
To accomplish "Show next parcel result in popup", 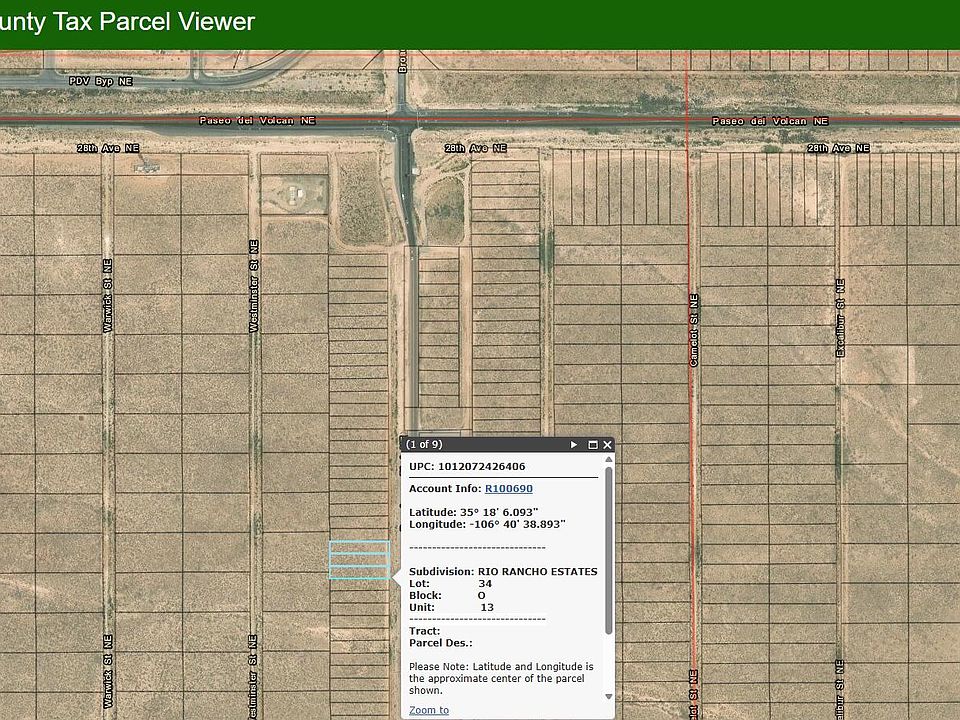I will [574, 445].
